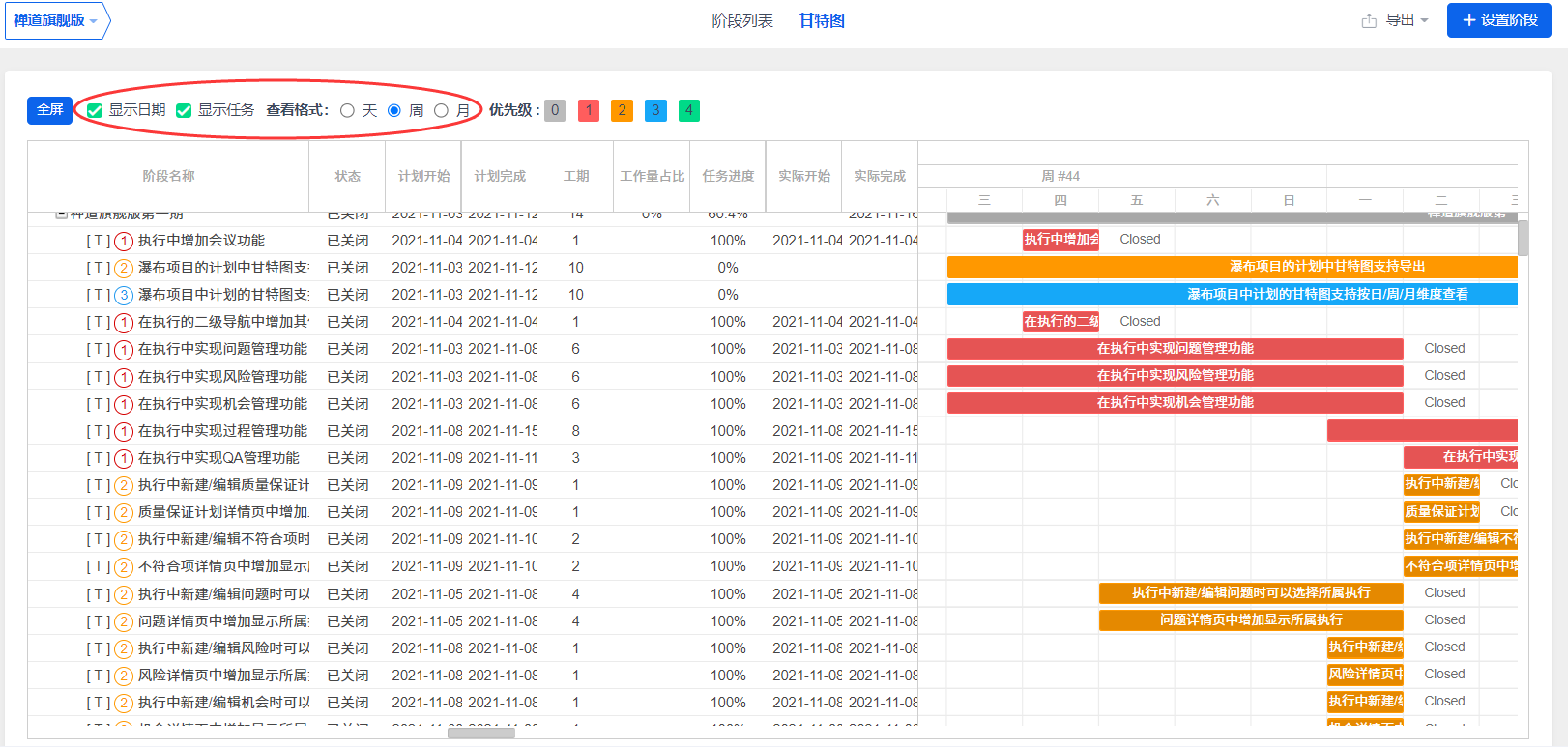The image size is (1568, 748).
Task: Select the blue priority 3 filter badge
Action: pyautogui.click(x=655, y=110)
